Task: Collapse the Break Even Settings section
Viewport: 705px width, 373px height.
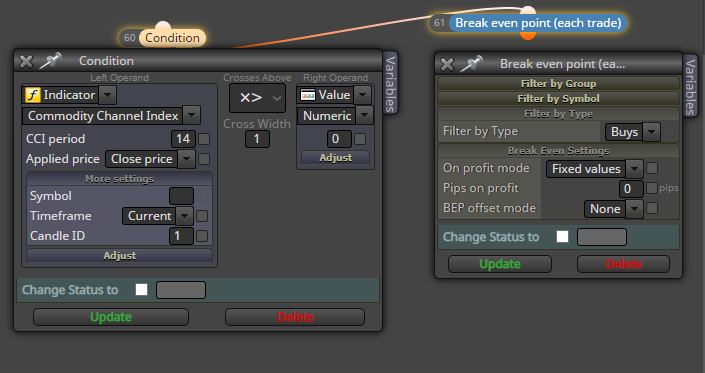Action: click(x=558, y=151)
